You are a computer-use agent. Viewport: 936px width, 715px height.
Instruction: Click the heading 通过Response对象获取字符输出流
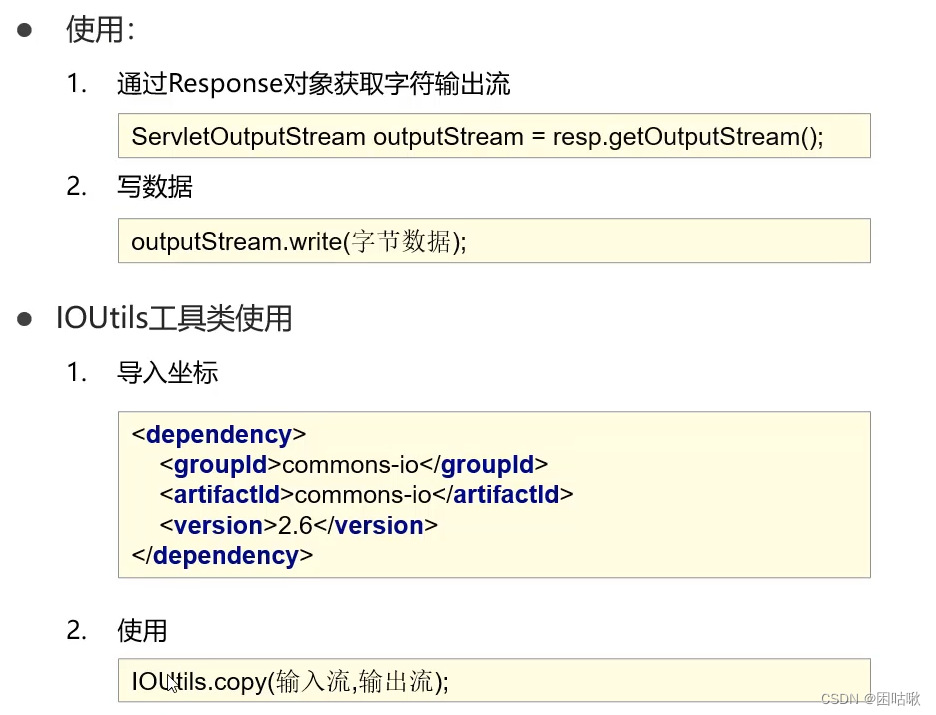coord(313,84)
